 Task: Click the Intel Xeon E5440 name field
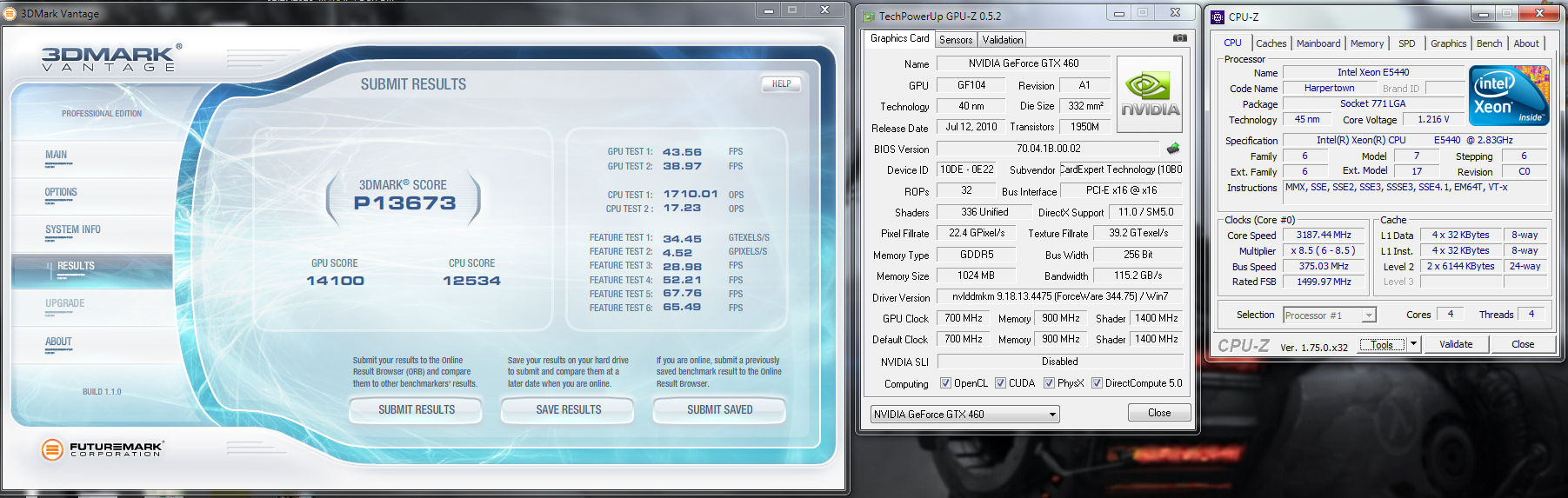pos(1372,72)
